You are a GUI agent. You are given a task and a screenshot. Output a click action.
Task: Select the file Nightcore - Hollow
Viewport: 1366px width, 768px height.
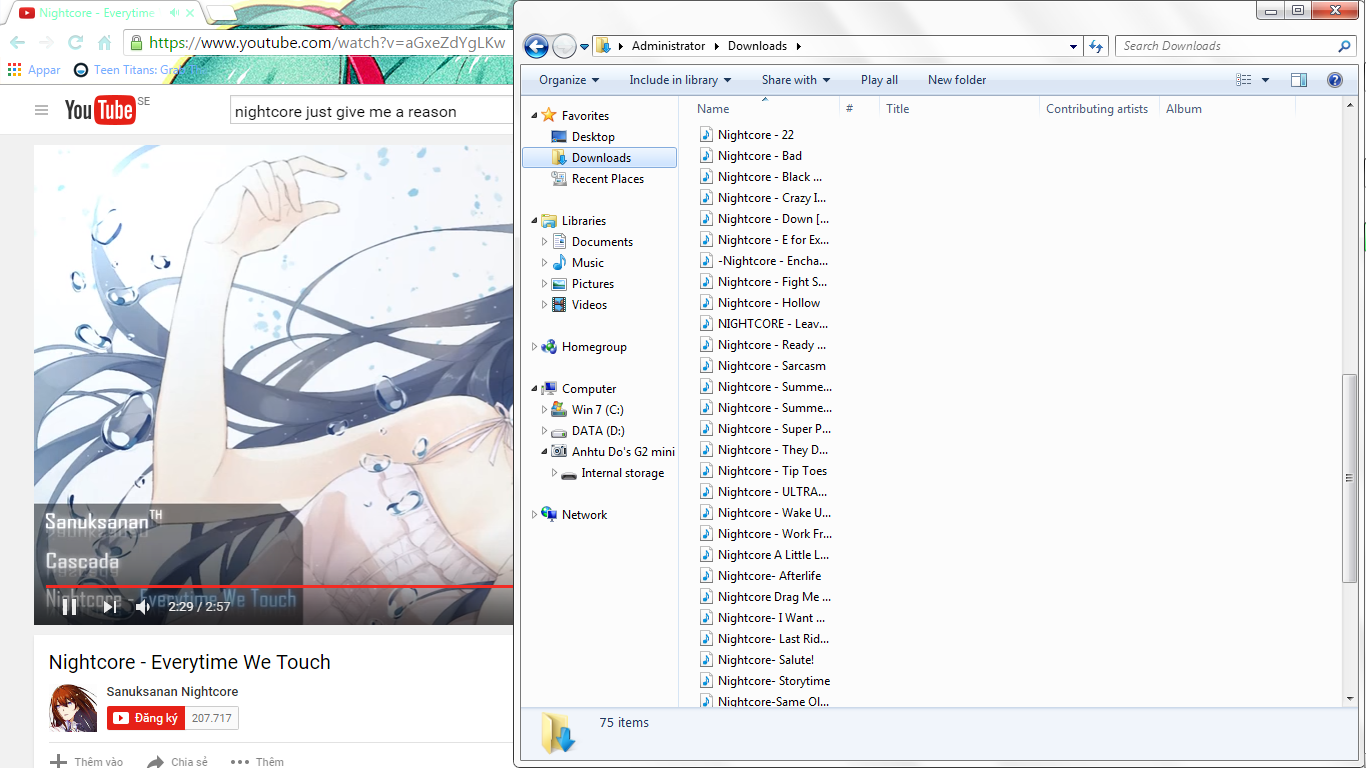(769, 303)
